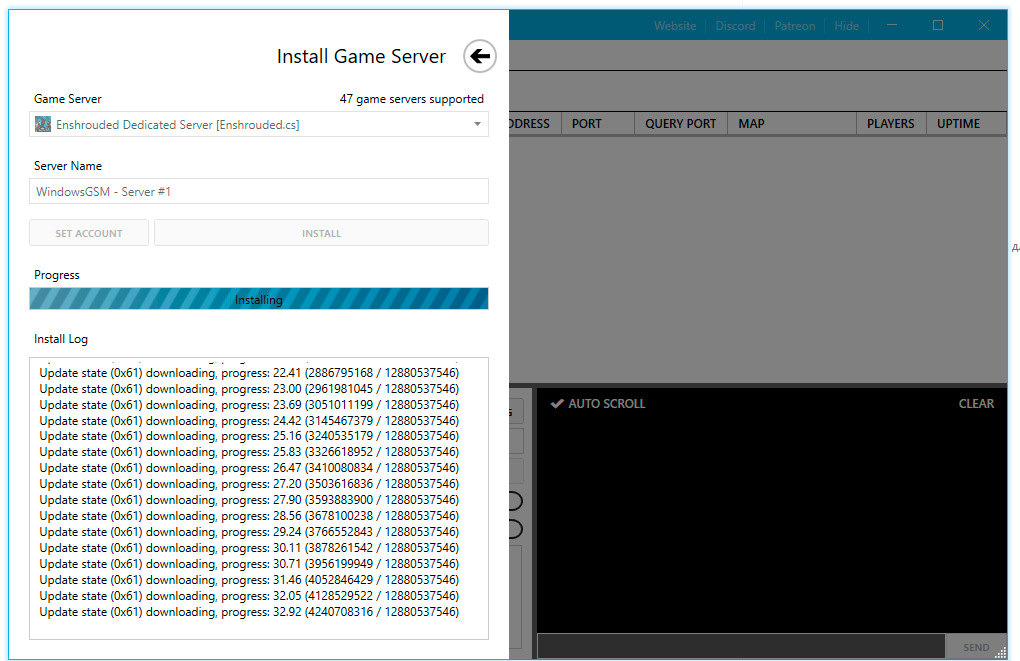Click the log line with progress 30.11
Viewport: 1020px width, 661px height.
click(249, 548)
